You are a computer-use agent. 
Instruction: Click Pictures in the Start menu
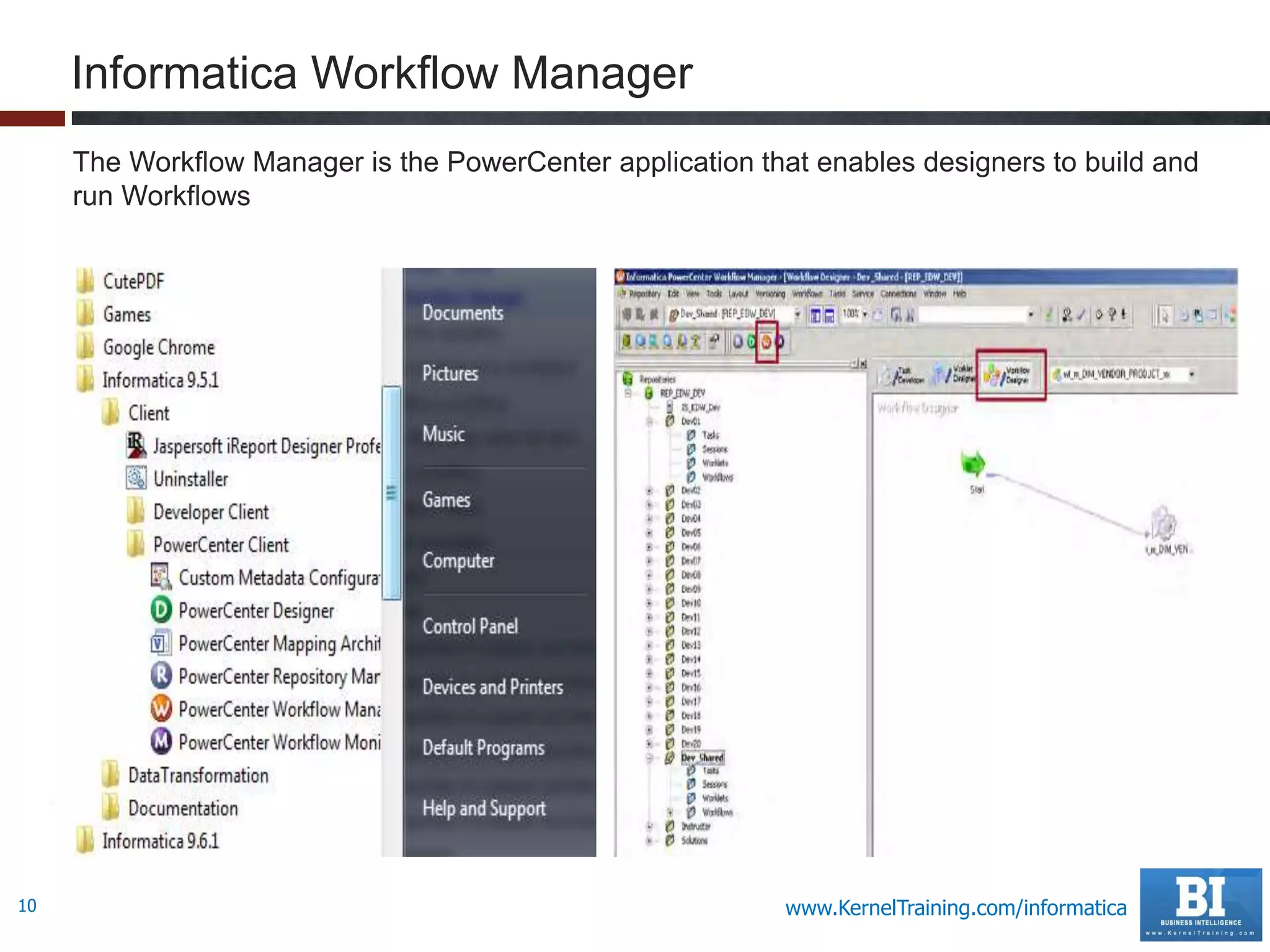coord(450,374)
